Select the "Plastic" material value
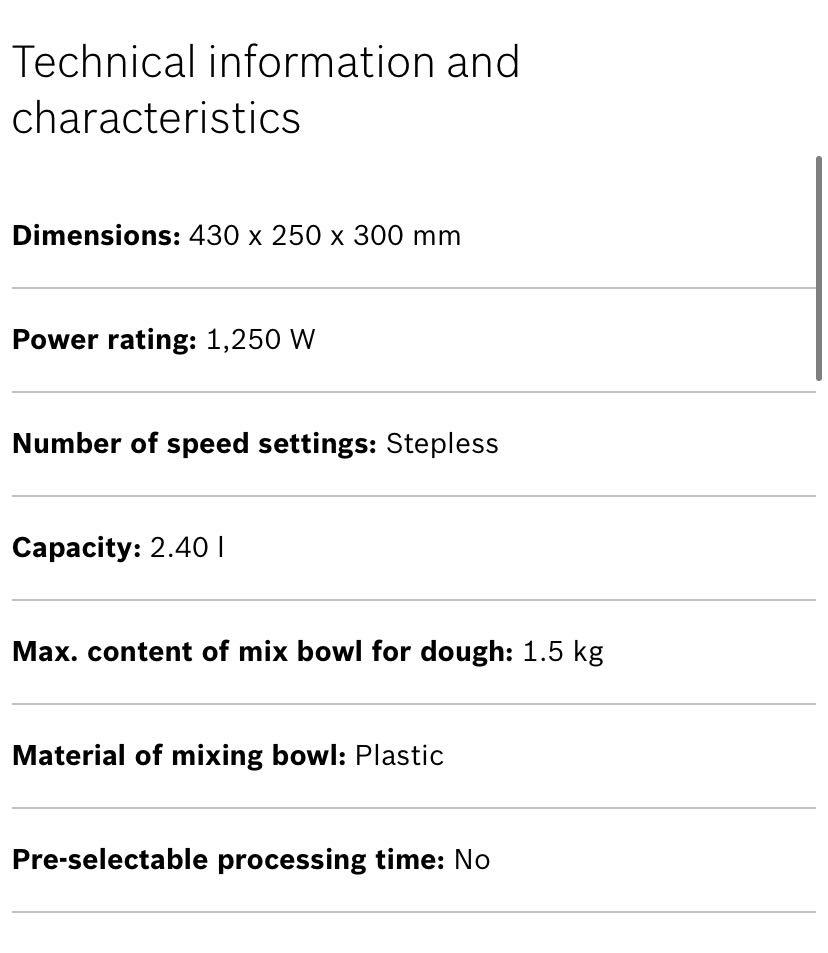The height and width of the screenshot is (953, 828). point(399,756)
